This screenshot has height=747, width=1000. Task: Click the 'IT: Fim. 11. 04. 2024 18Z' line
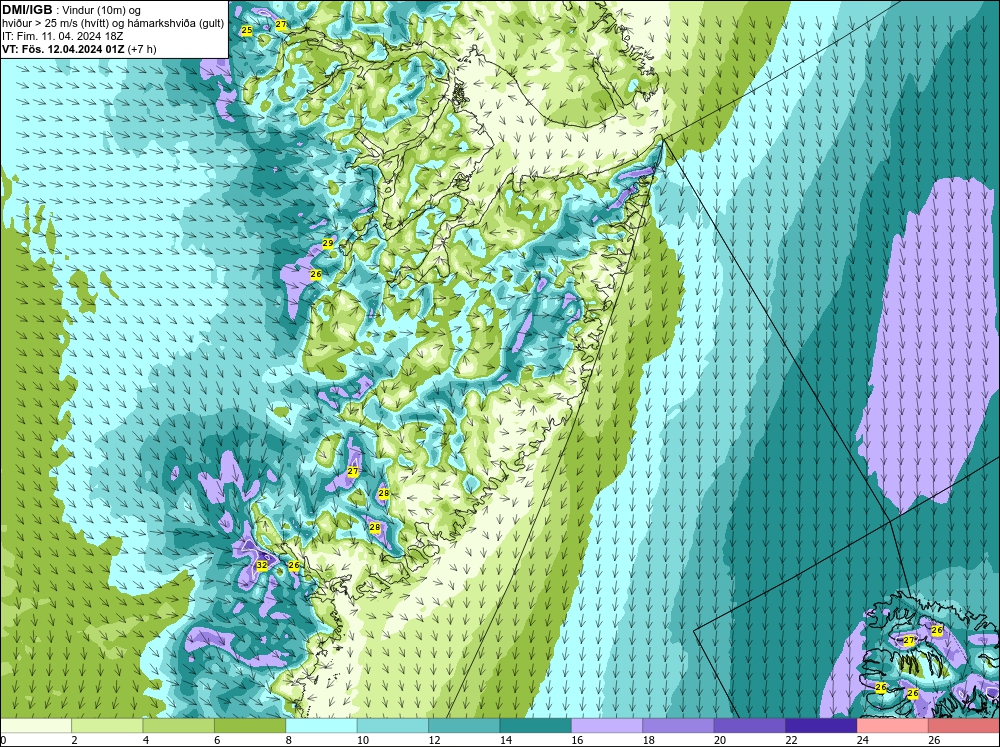pyautogui.click(x=62, y=36)
